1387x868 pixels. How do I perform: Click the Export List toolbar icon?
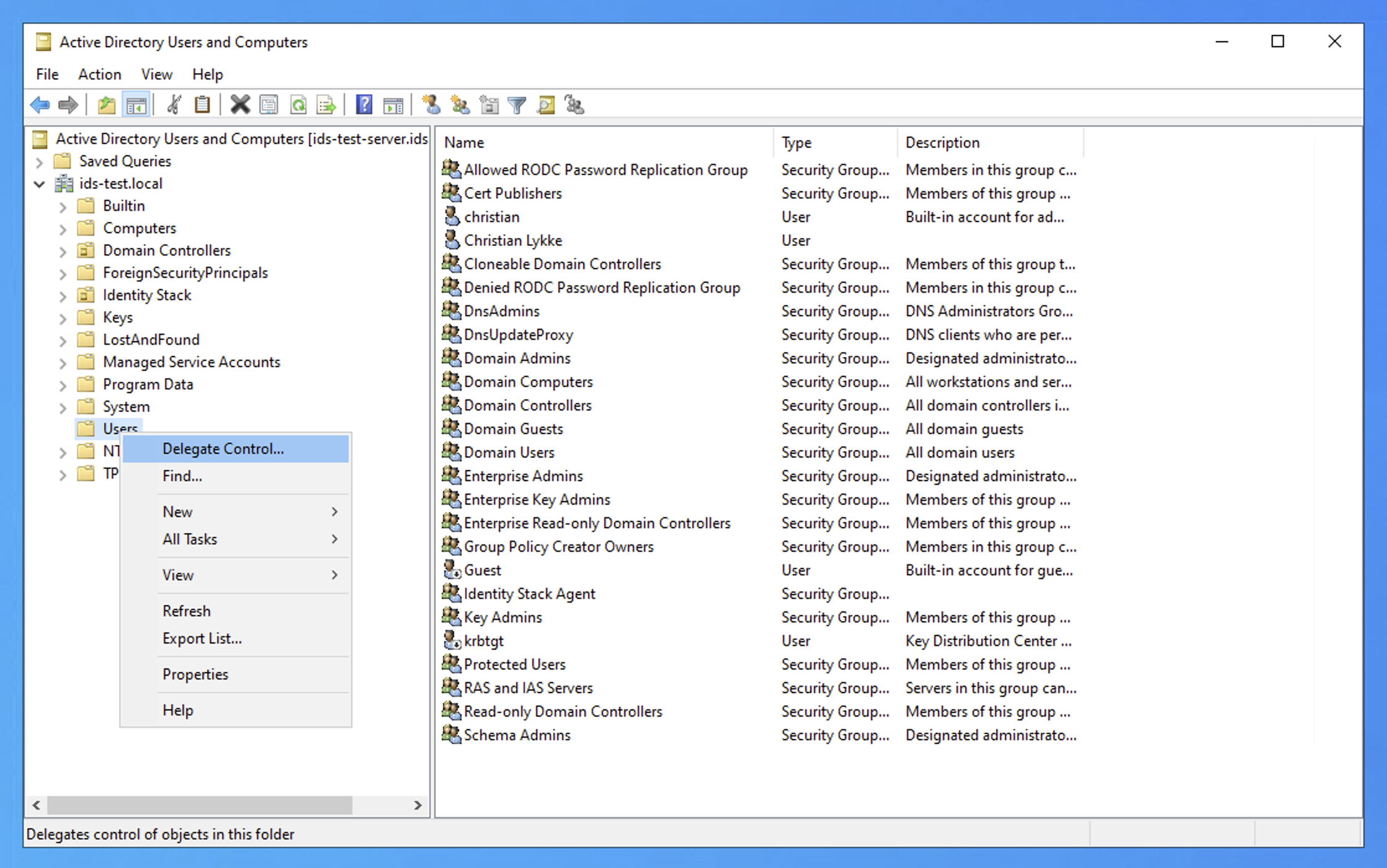(326, 105)
